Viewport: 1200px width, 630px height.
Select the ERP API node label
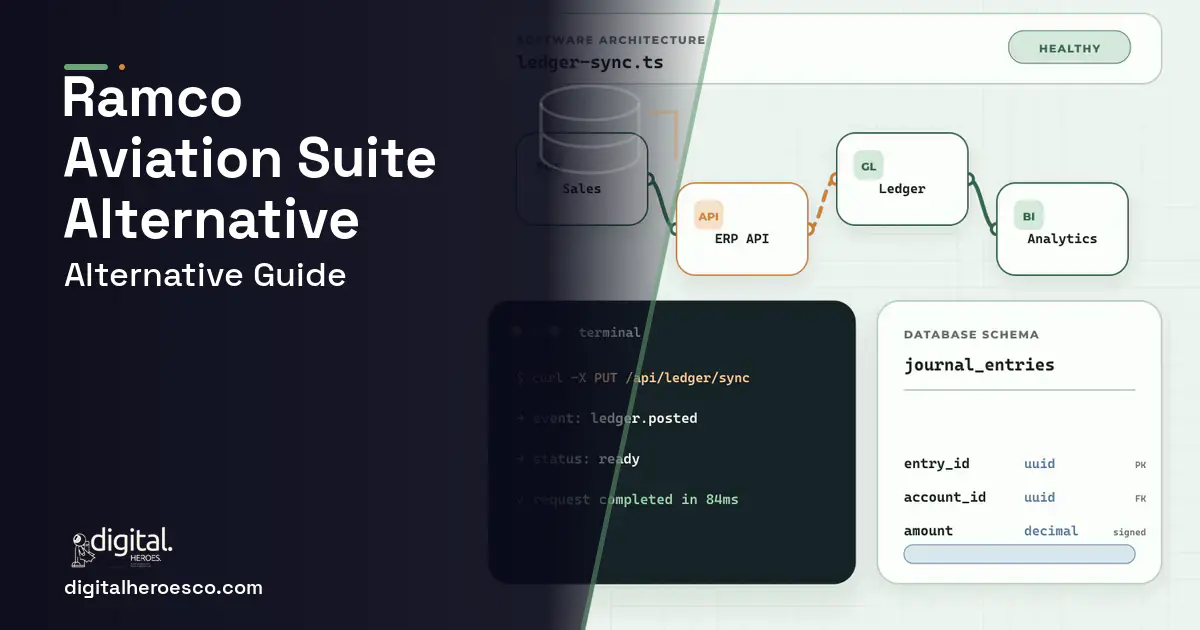coord(742,239)
